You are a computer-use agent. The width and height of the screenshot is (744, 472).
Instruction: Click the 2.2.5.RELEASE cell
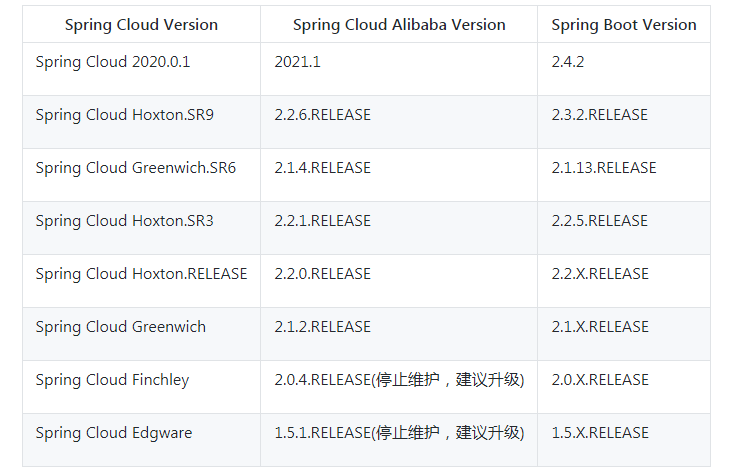[x=624, y=228]
